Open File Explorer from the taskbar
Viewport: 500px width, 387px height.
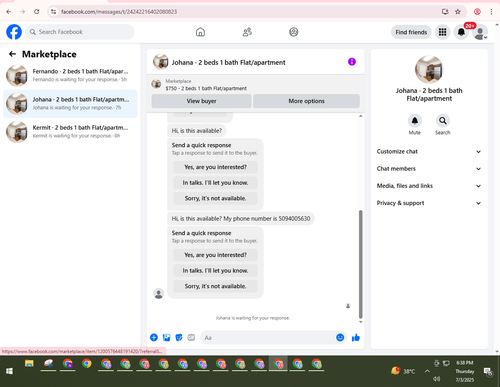pos(29,364)
